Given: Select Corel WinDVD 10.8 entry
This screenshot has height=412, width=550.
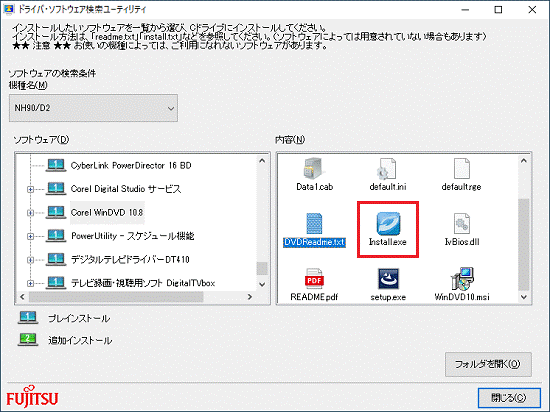Looking at the screenshot, I should 107,212.
